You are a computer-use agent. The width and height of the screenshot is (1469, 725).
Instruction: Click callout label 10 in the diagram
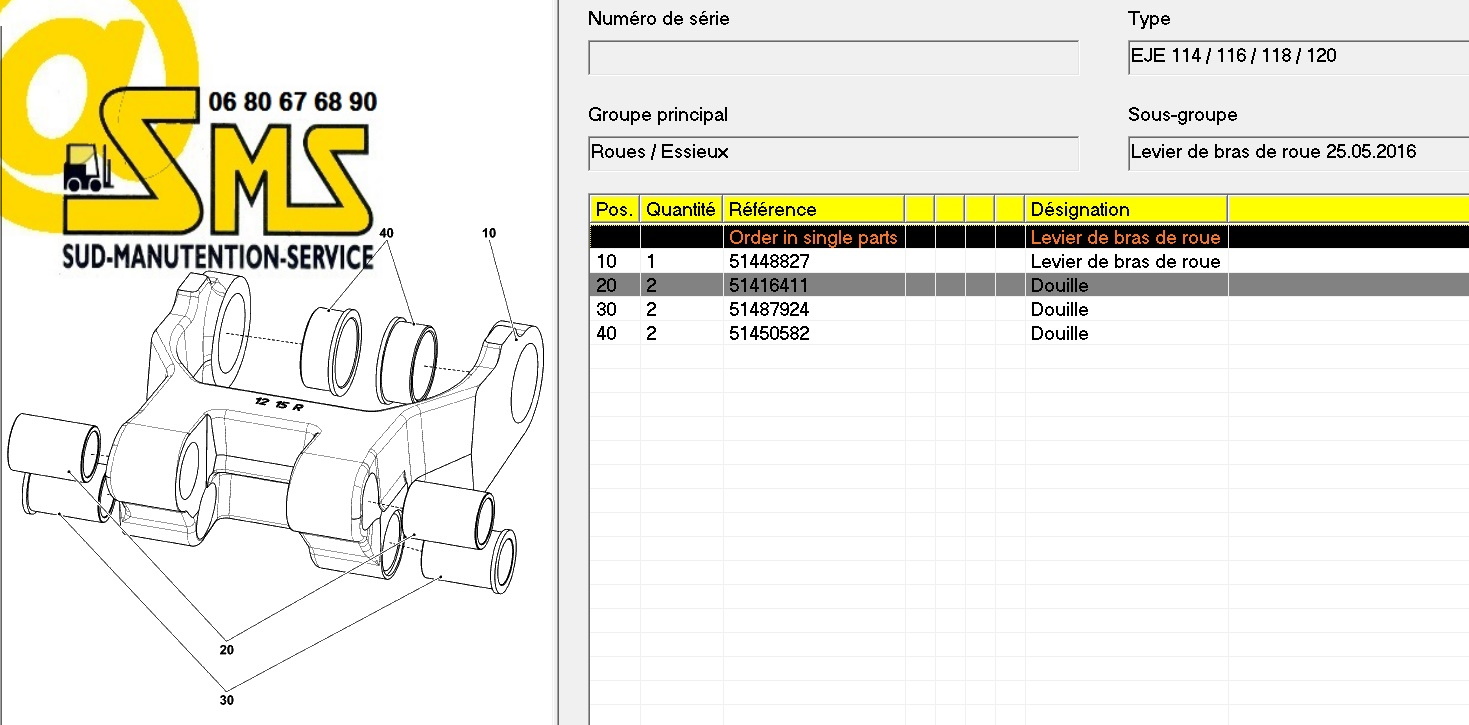(x=489, y=233)
